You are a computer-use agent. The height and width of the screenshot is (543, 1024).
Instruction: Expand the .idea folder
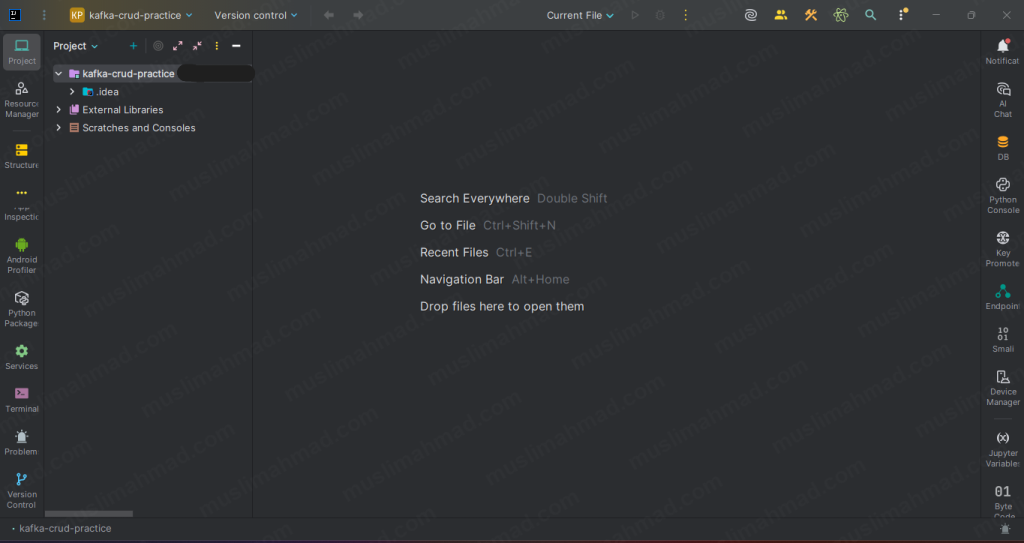coord(72,92)
